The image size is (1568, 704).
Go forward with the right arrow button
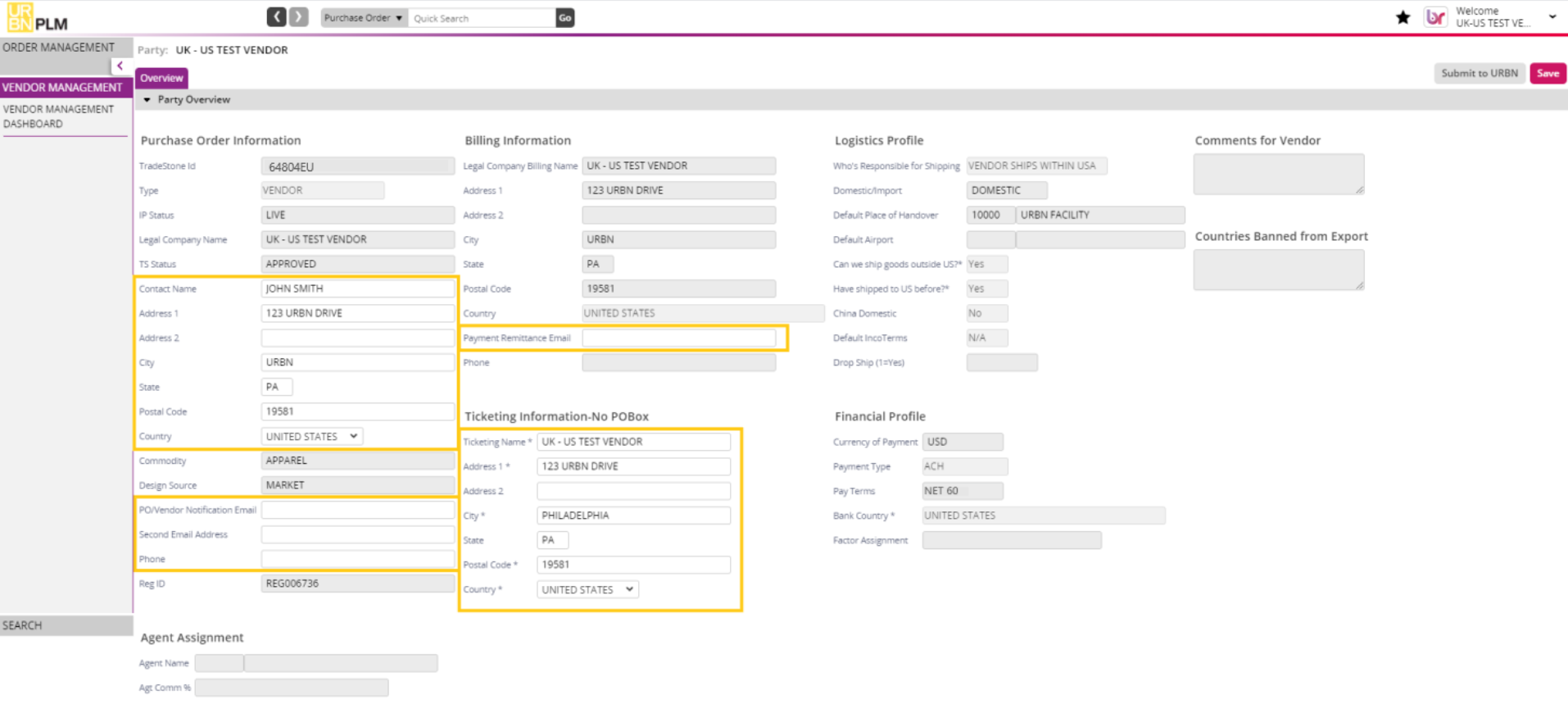tap(299, 17)
